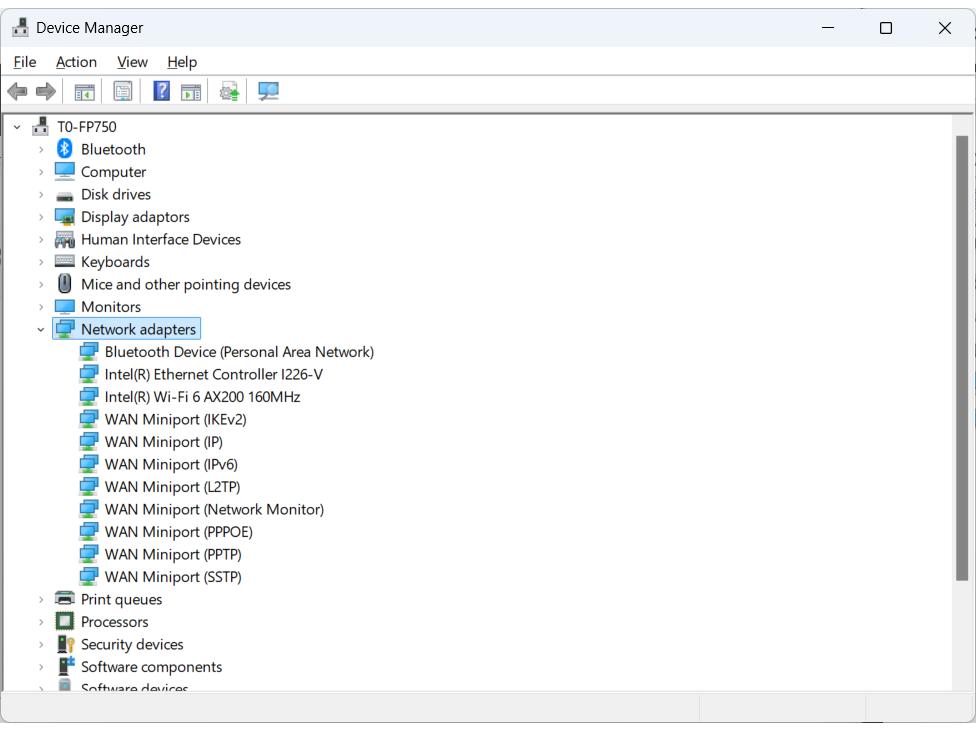Viewport: 976px width, 730px height.
Task: Select Human Interface Devices label
Action: tap(161, 239)
